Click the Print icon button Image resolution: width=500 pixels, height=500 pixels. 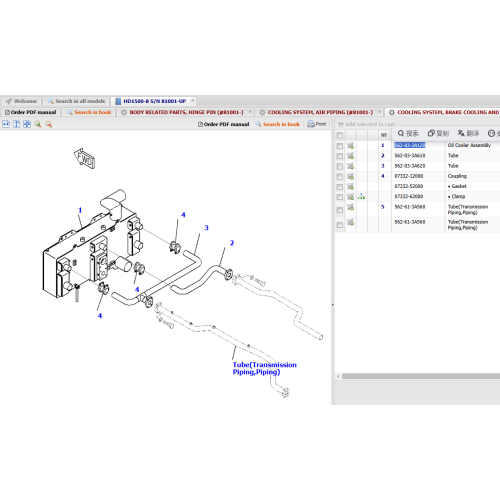[x=317, y=124]
